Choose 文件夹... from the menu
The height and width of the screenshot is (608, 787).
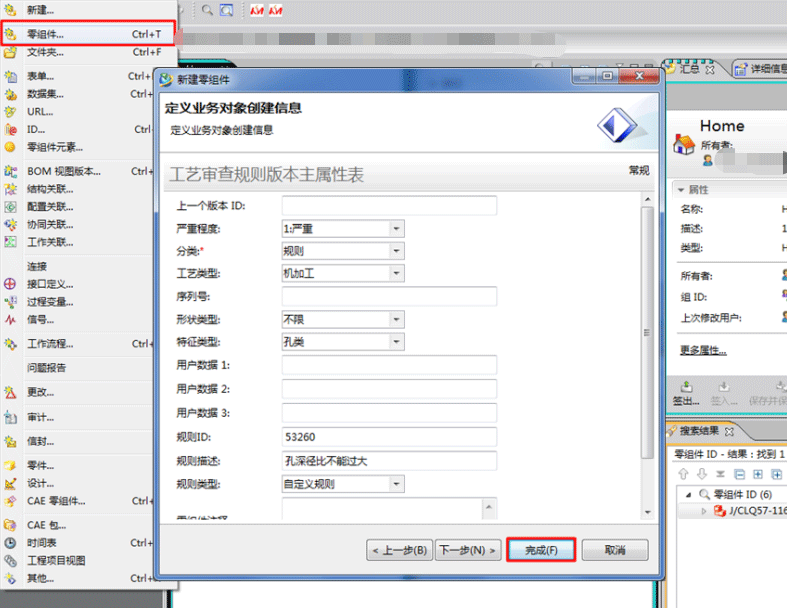coord(45,52)
